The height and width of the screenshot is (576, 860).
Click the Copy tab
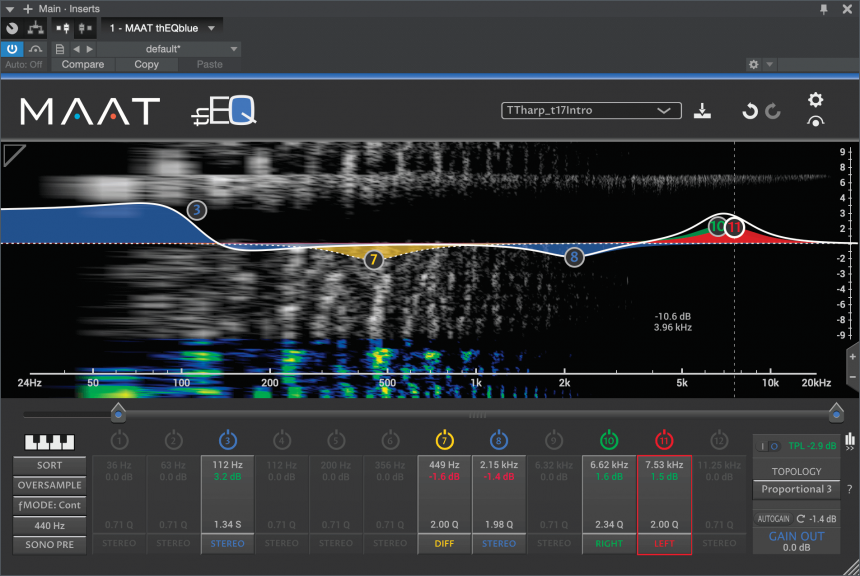146,64
